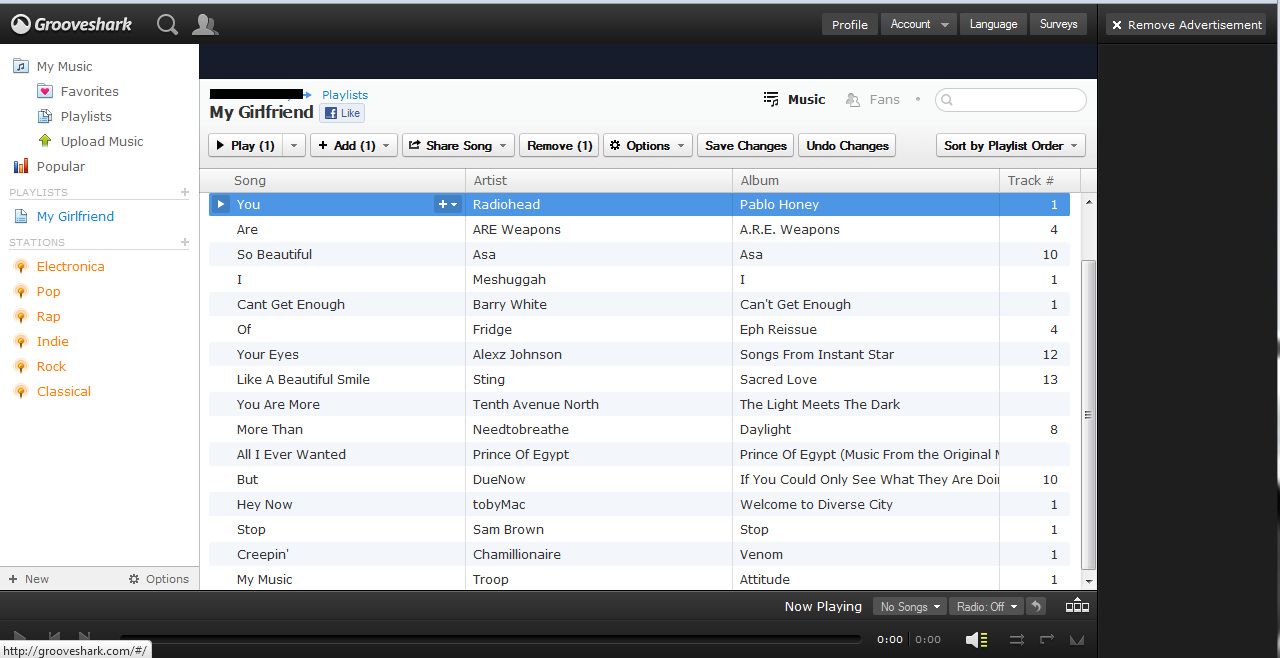Viewport: 1280px width, 658px height.
Task: Click the album "Sacred Love"
Action: pyautogui.click(x=778, y=379)
